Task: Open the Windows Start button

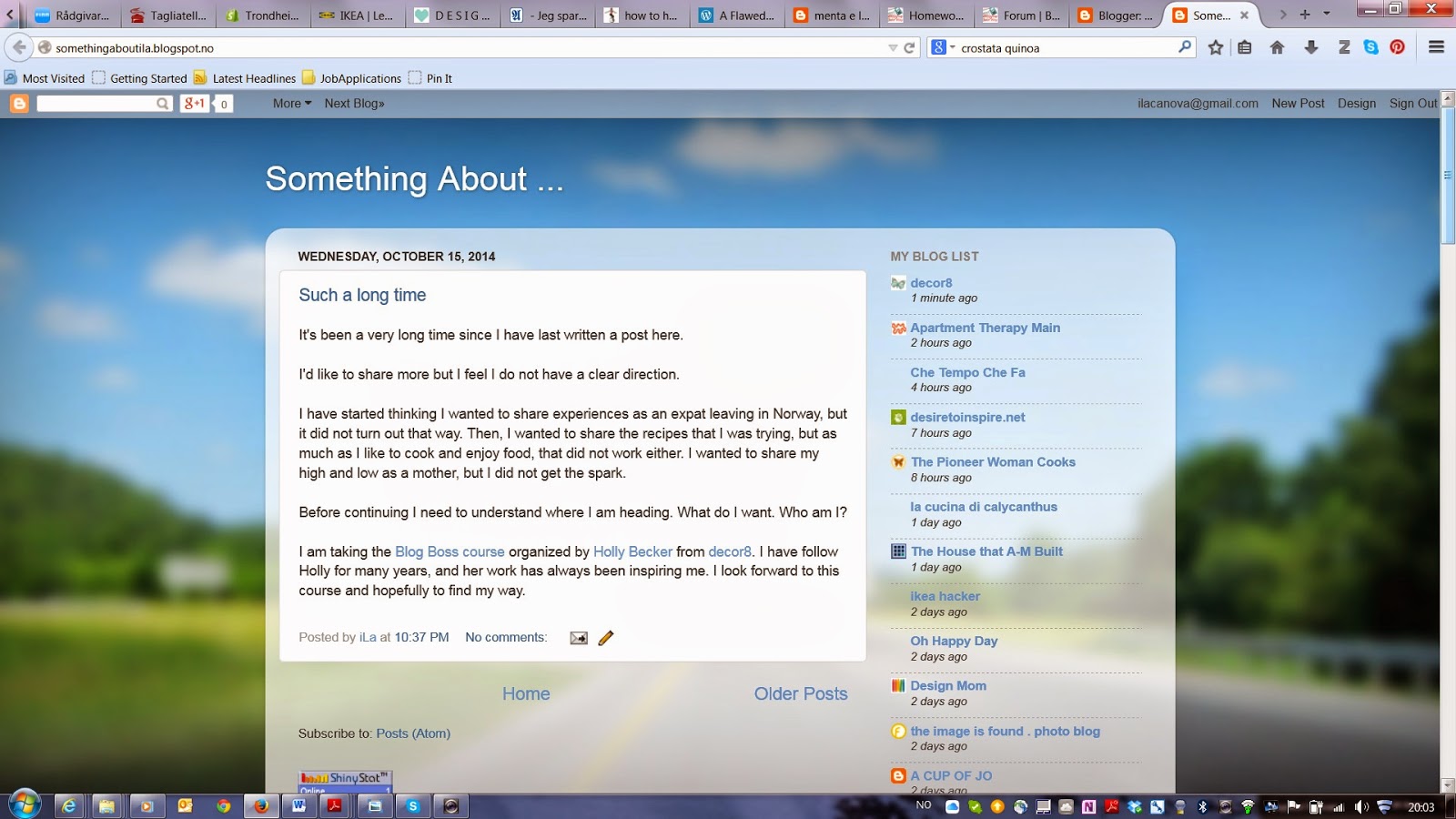Action: point(25,805)
